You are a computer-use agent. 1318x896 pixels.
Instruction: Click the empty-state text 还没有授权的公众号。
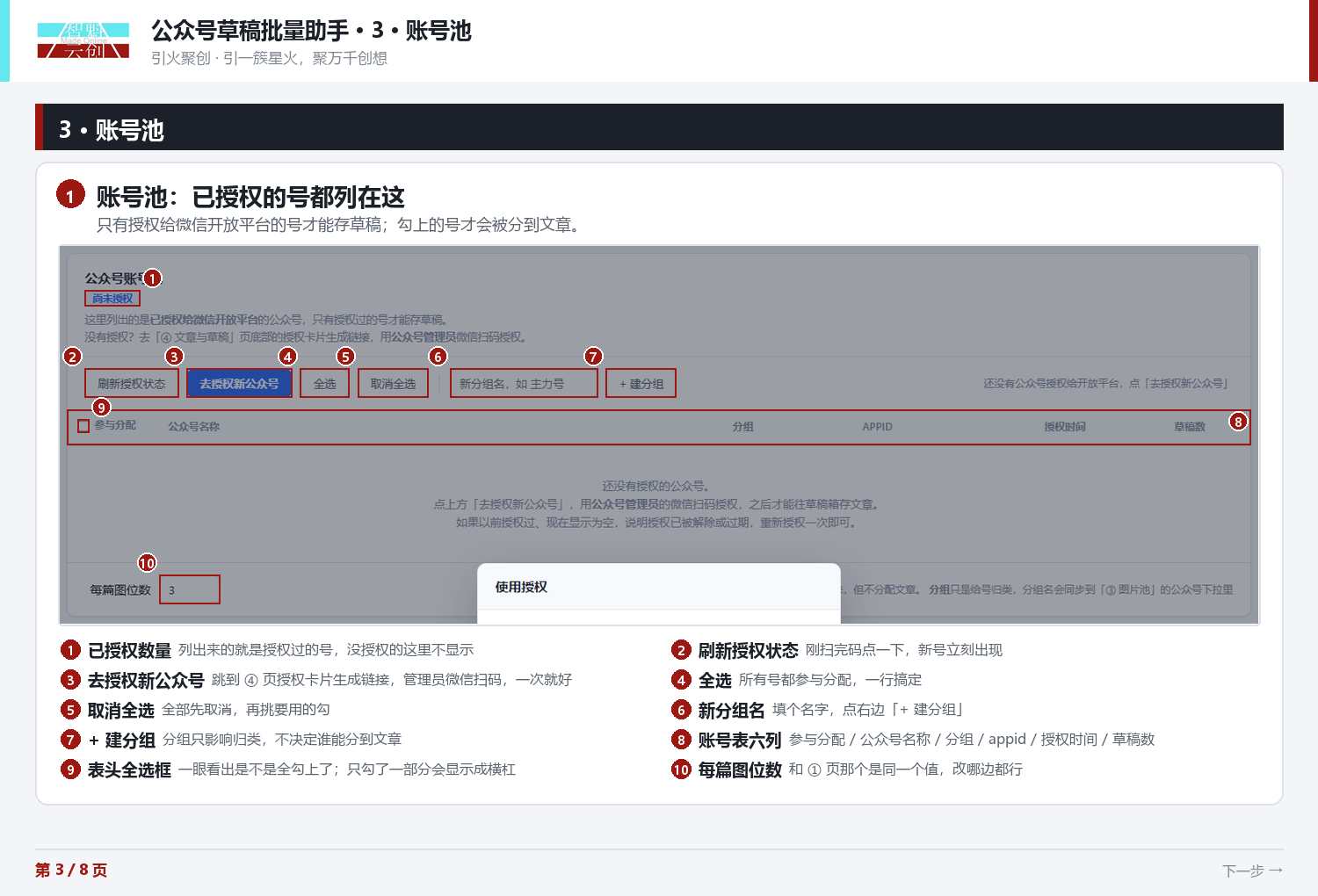[655, 486]
